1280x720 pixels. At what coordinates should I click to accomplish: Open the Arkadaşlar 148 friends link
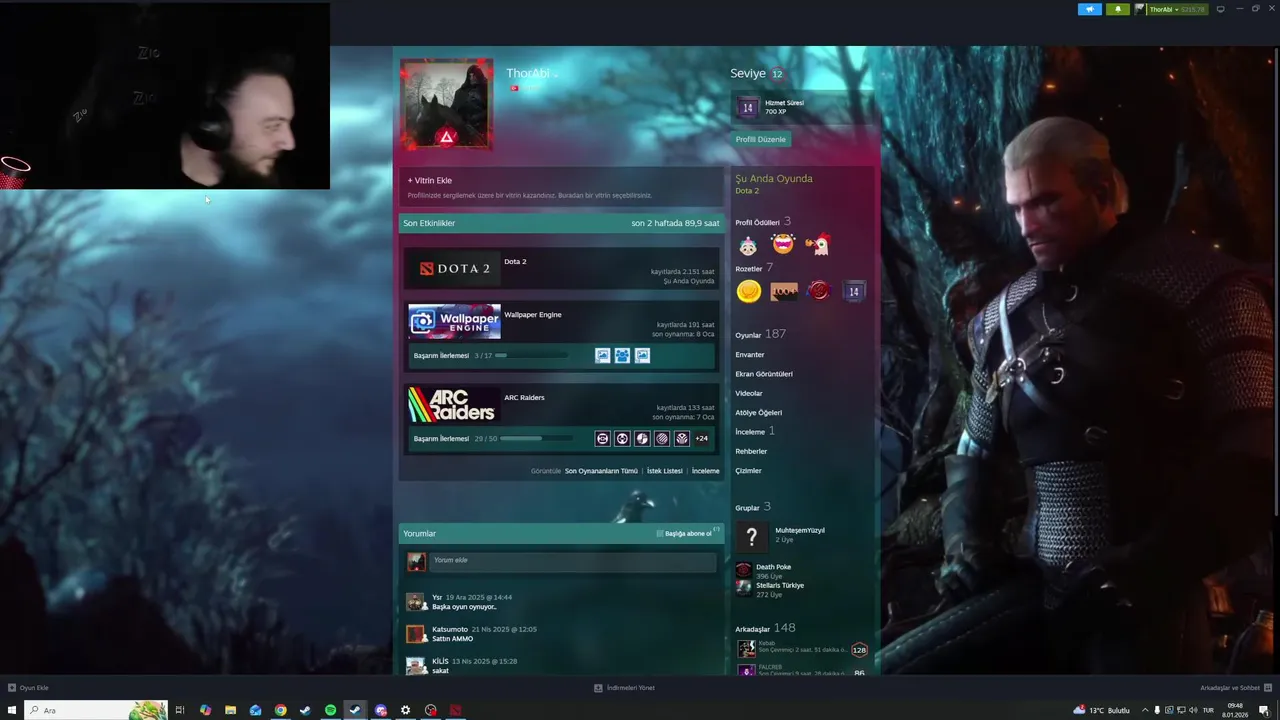coord(766,628)
